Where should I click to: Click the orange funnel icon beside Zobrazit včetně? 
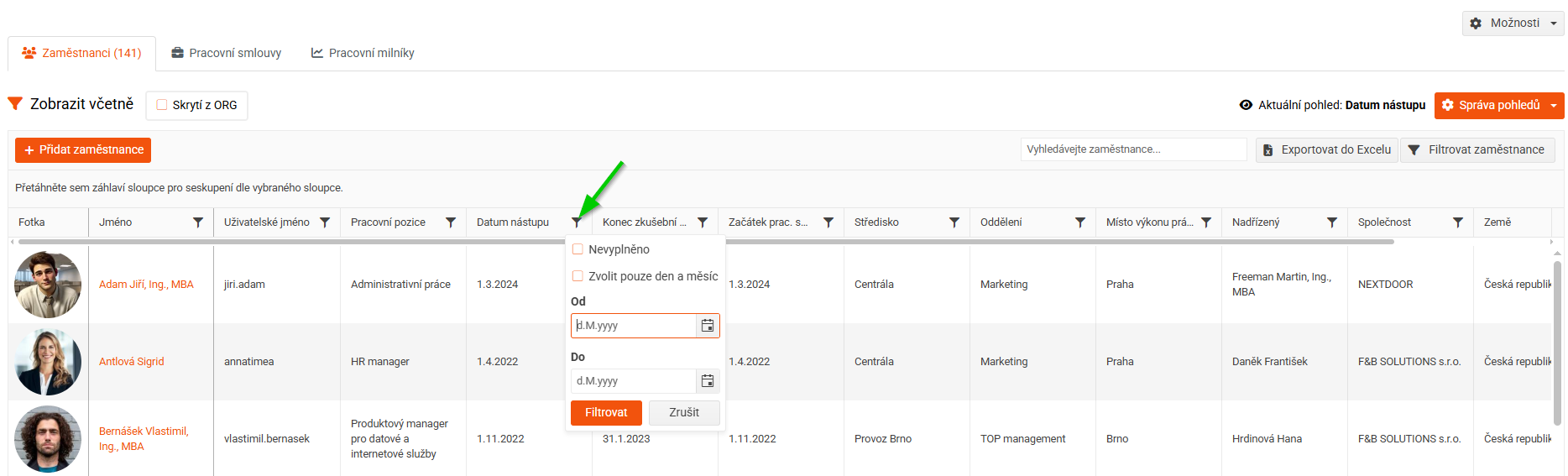[15, 104]
